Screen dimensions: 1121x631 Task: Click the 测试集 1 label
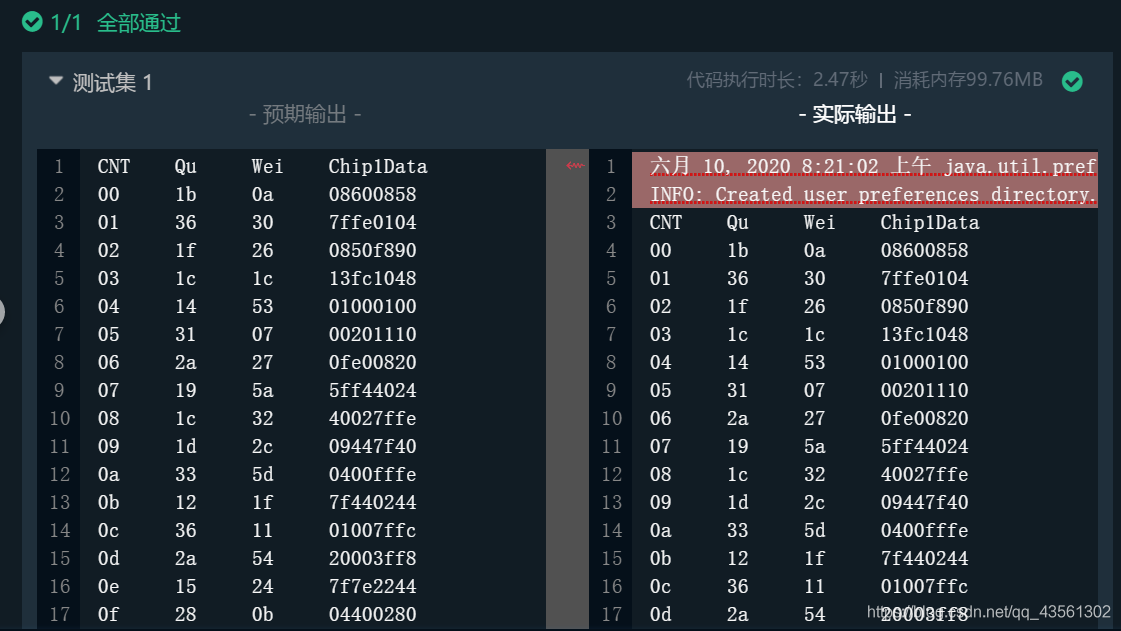pos(112,83)
